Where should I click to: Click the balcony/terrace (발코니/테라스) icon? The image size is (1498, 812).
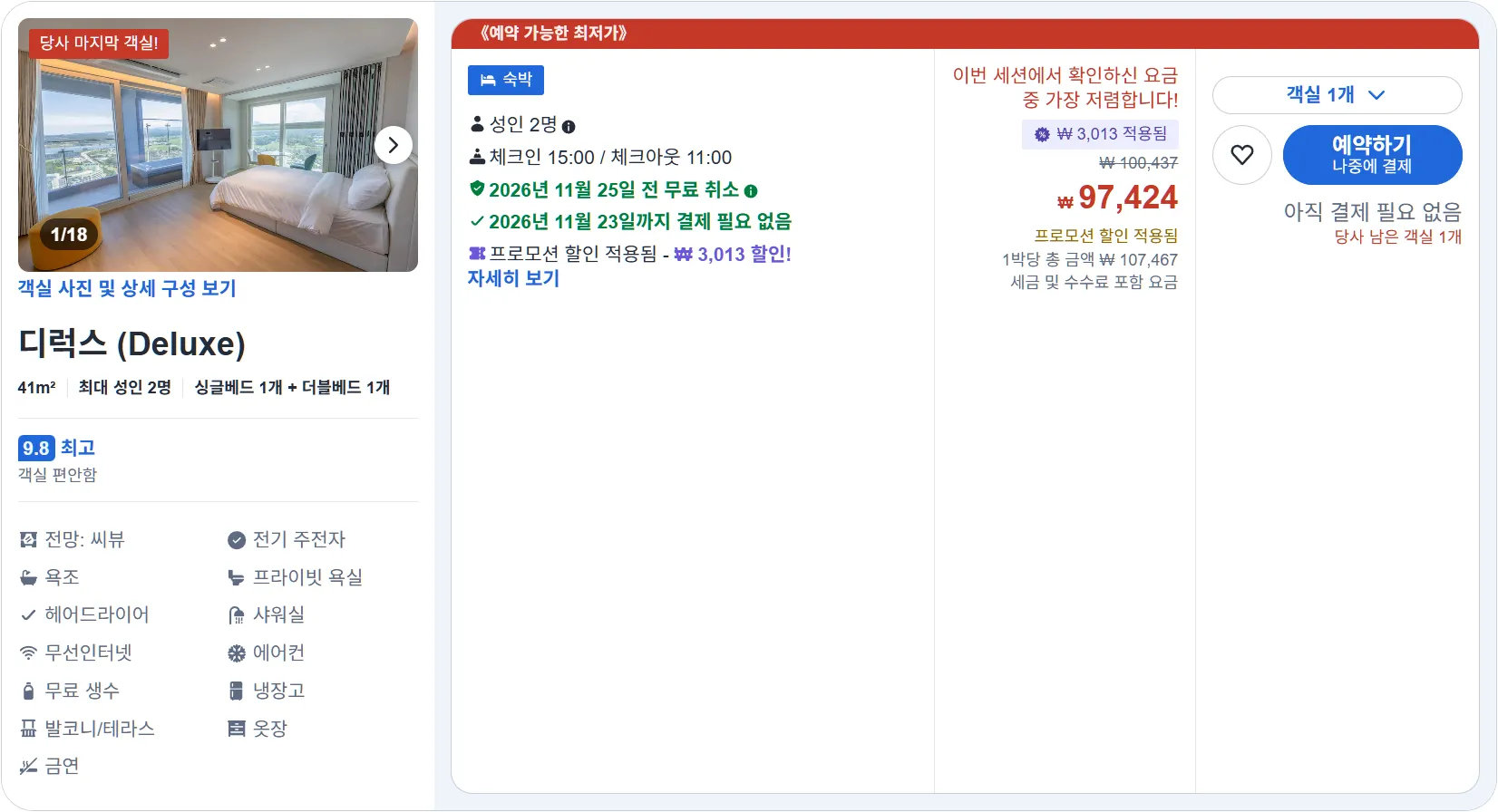click(x=28, y=729)
